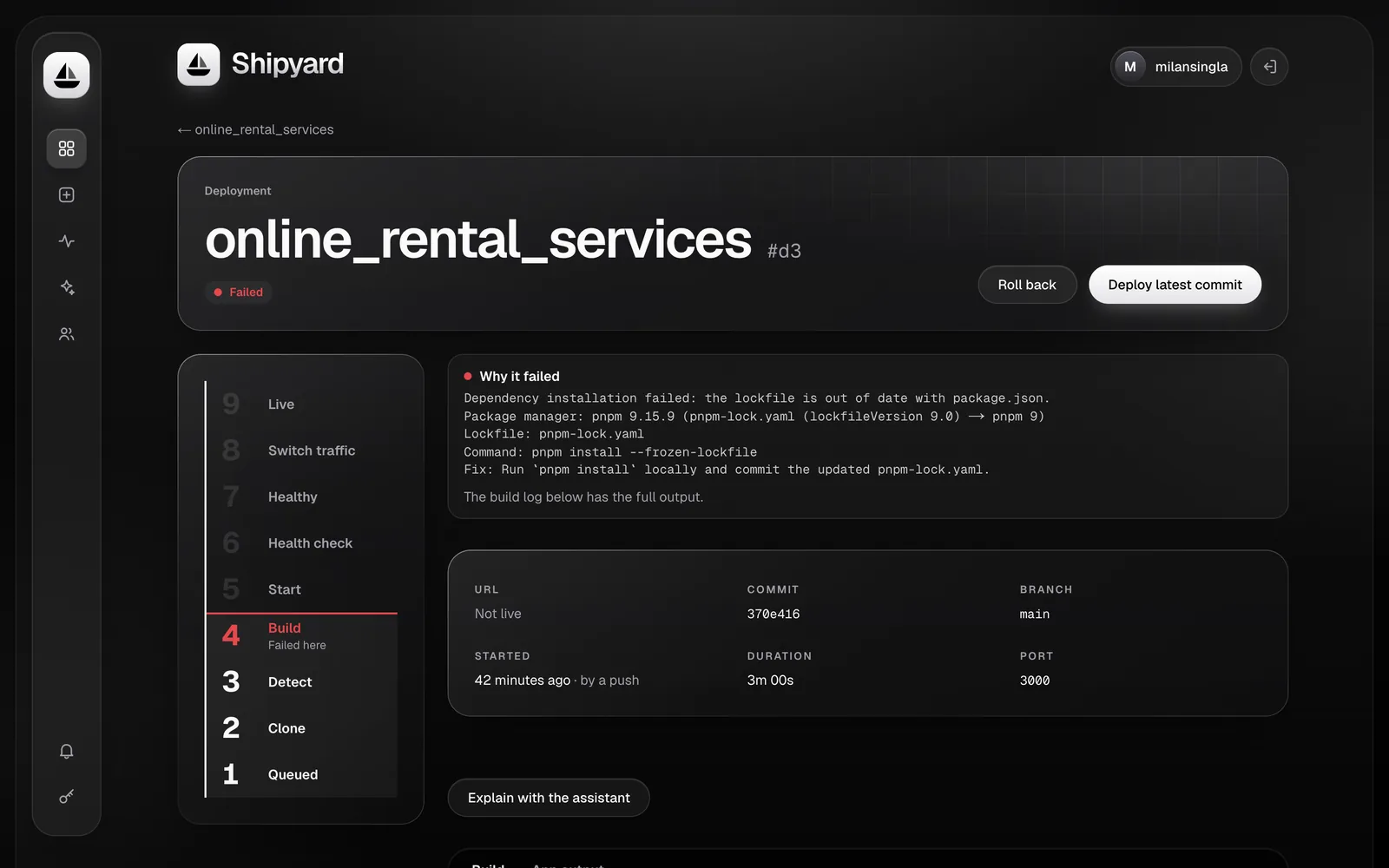1389x868 pixels.
Task: Open the sparkle assistant icon in sidebar
Action: [x=67, y=287]
